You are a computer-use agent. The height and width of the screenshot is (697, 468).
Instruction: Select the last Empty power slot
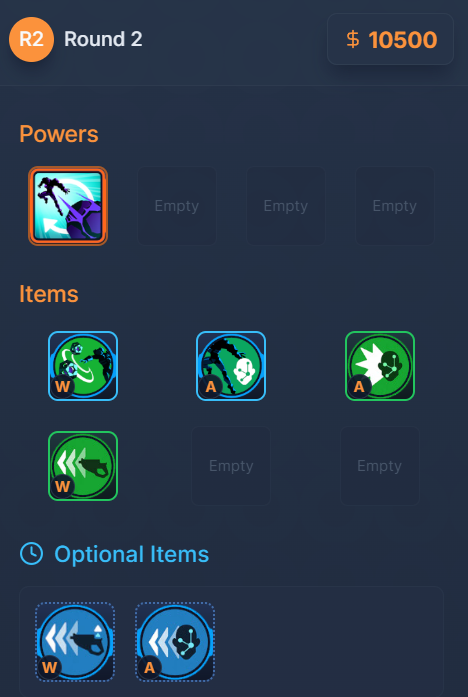(x=395, y=206)
